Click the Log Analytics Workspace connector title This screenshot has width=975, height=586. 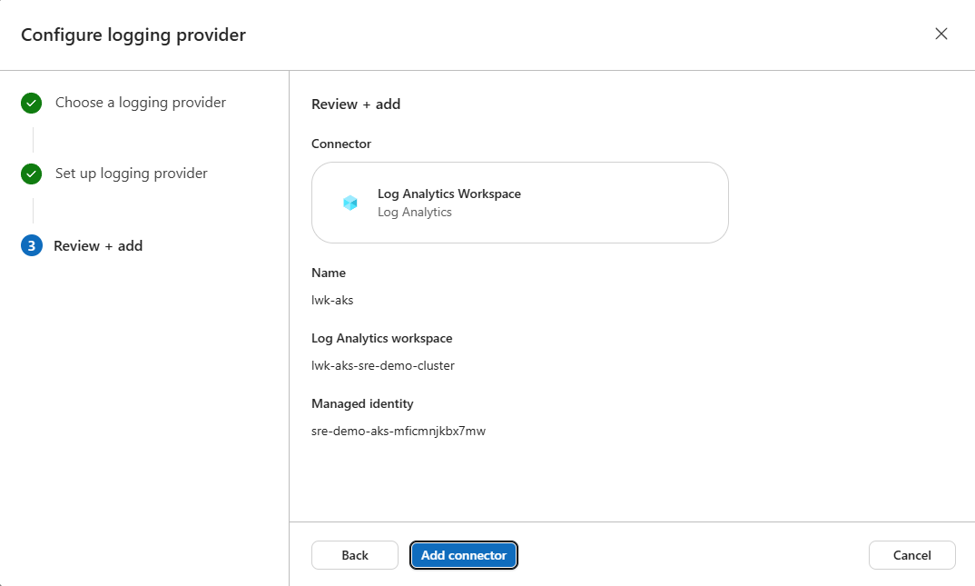pos(449,193)
